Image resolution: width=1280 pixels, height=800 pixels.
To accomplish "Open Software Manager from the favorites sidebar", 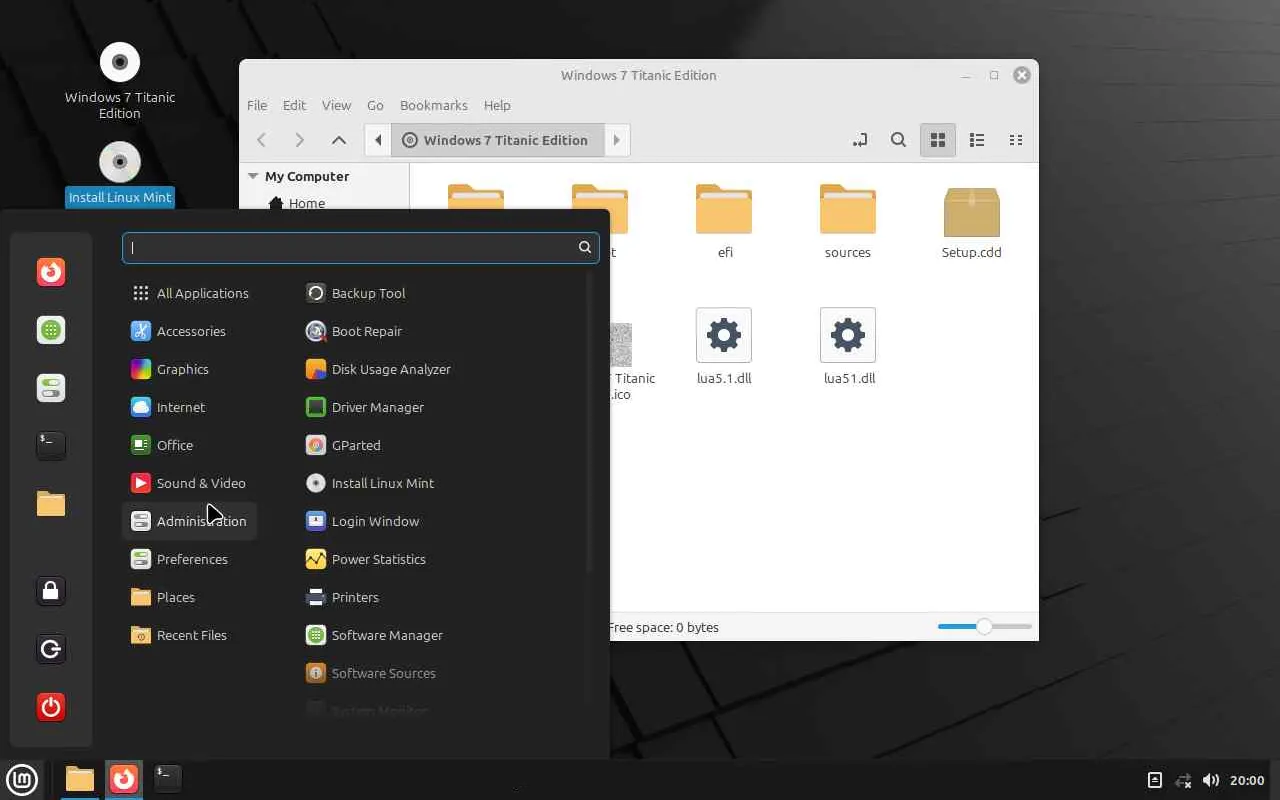I will pyautogui.click(x=51, y=330).
